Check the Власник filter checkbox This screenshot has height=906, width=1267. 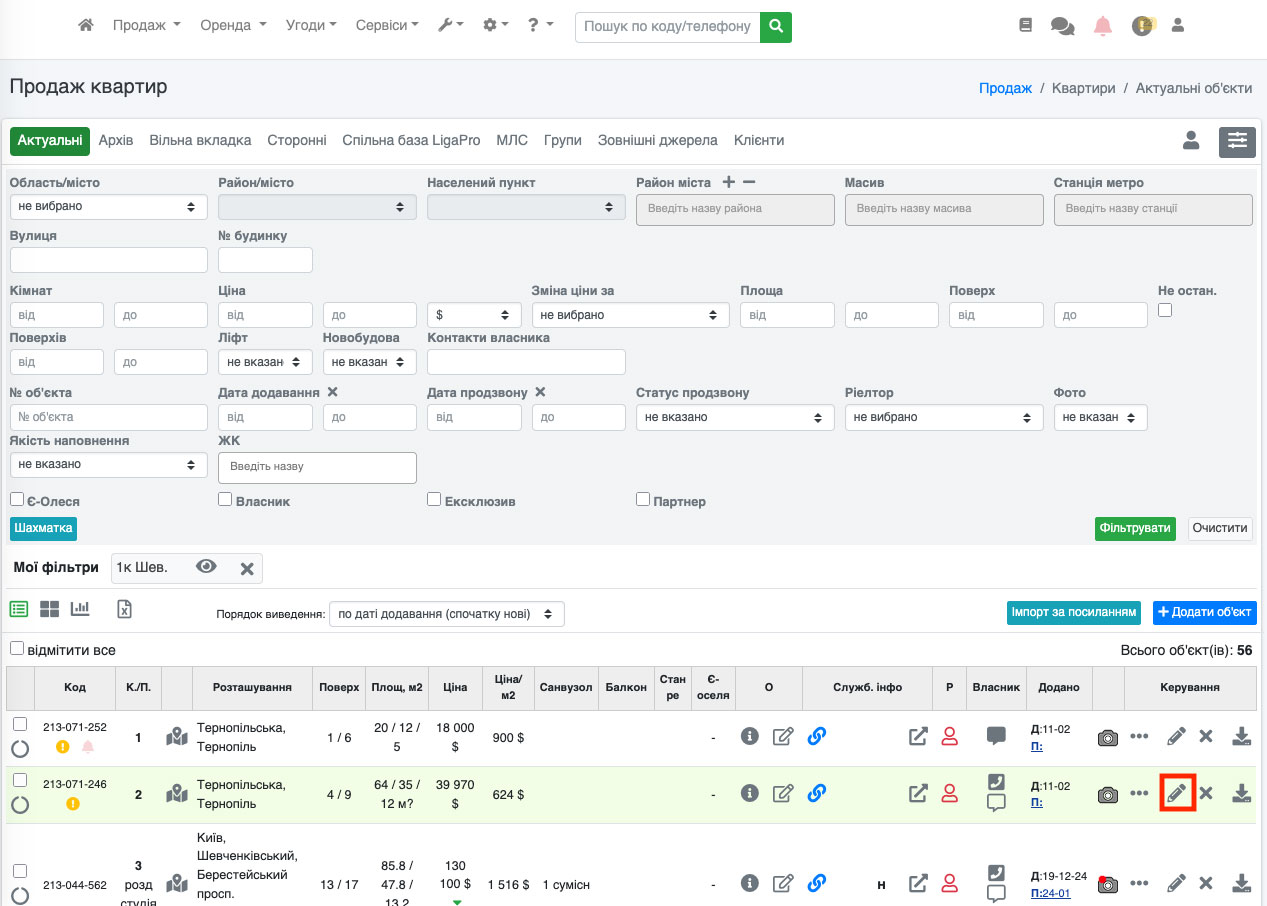[x=225, y=499]
